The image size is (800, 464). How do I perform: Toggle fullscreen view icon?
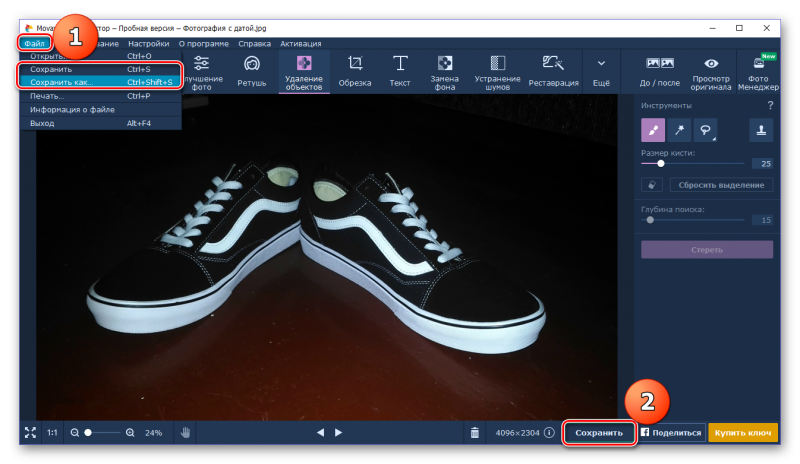point(29,433)
